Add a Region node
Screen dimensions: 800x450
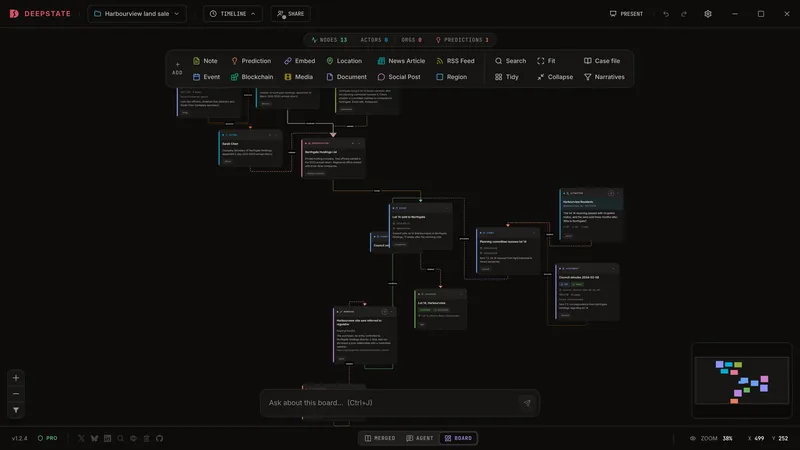pyautogui.click(x=452, y=77)
